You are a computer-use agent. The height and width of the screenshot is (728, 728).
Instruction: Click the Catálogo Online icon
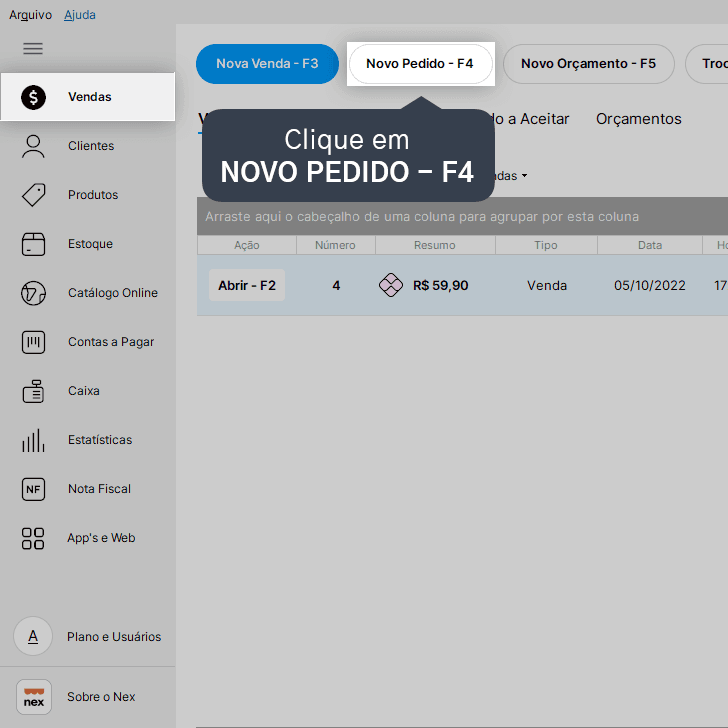(33, 293)
